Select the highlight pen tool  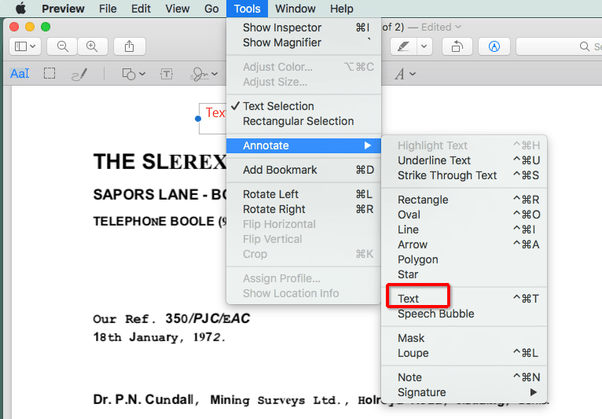click(x=403, y=46)
